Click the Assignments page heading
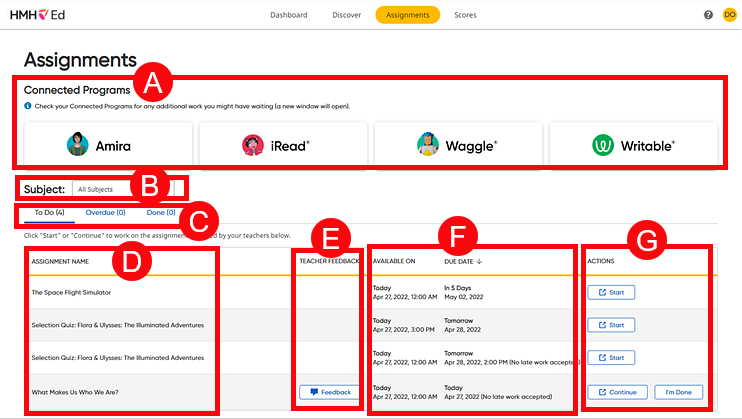 coord(80,60)
